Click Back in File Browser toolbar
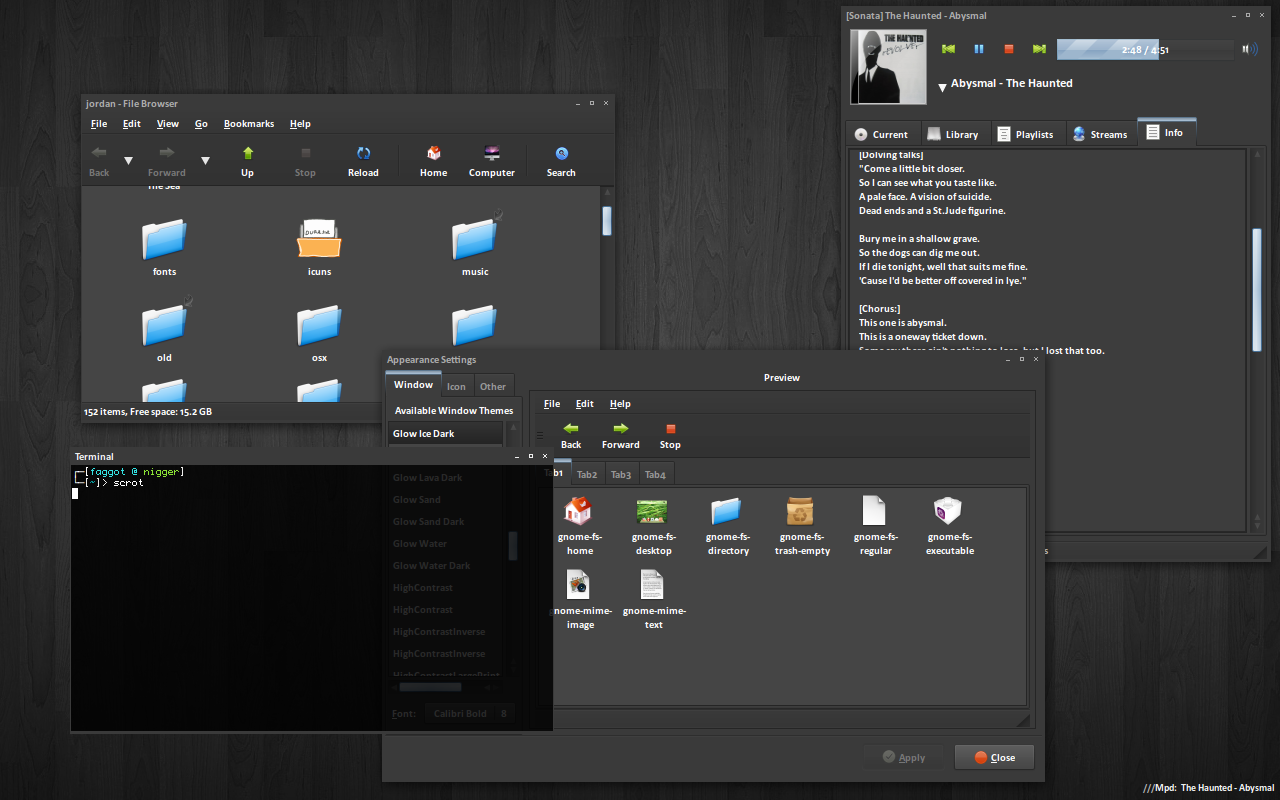Screen dimensions: 1280x800 pos(99,161)
